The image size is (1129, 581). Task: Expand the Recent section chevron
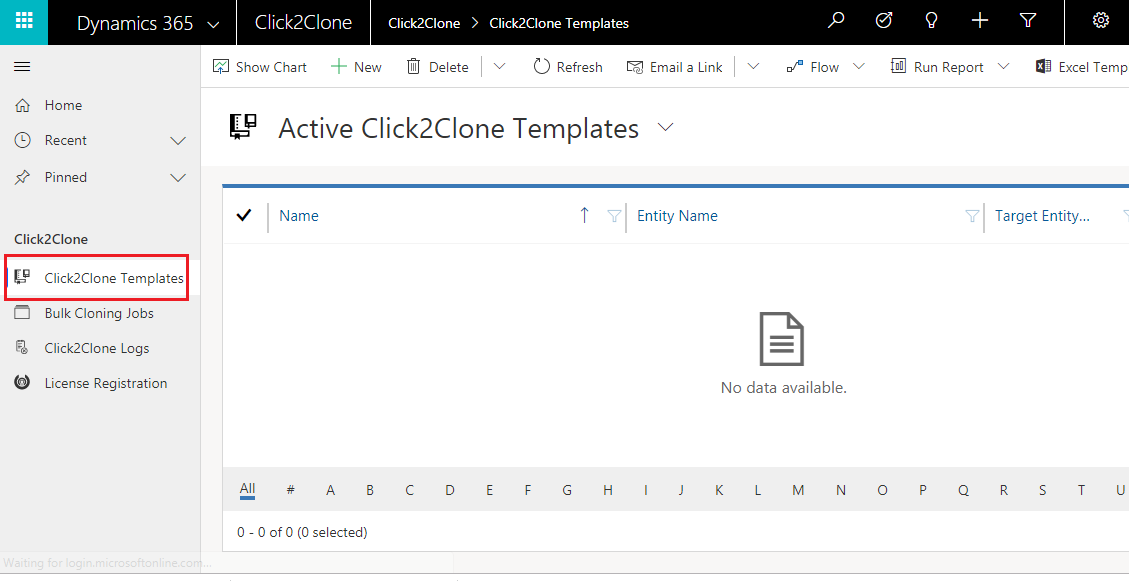click(178, 141)
